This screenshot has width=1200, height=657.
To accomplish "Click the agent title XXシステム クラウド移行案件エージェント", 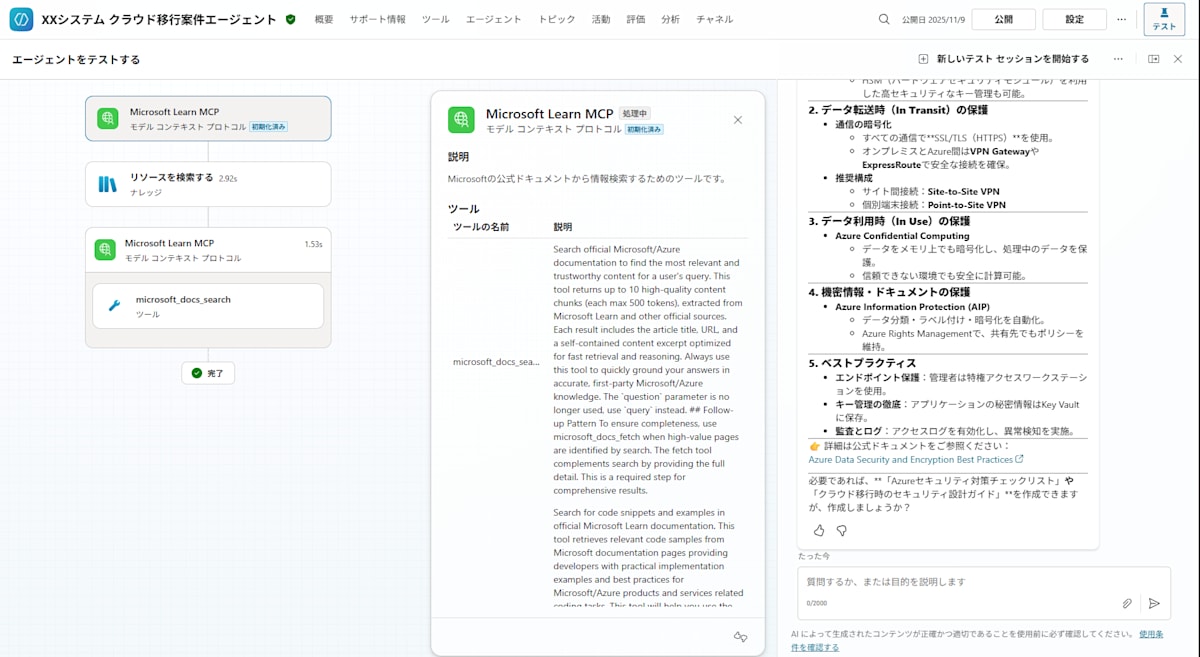I will tap(159, 19).
